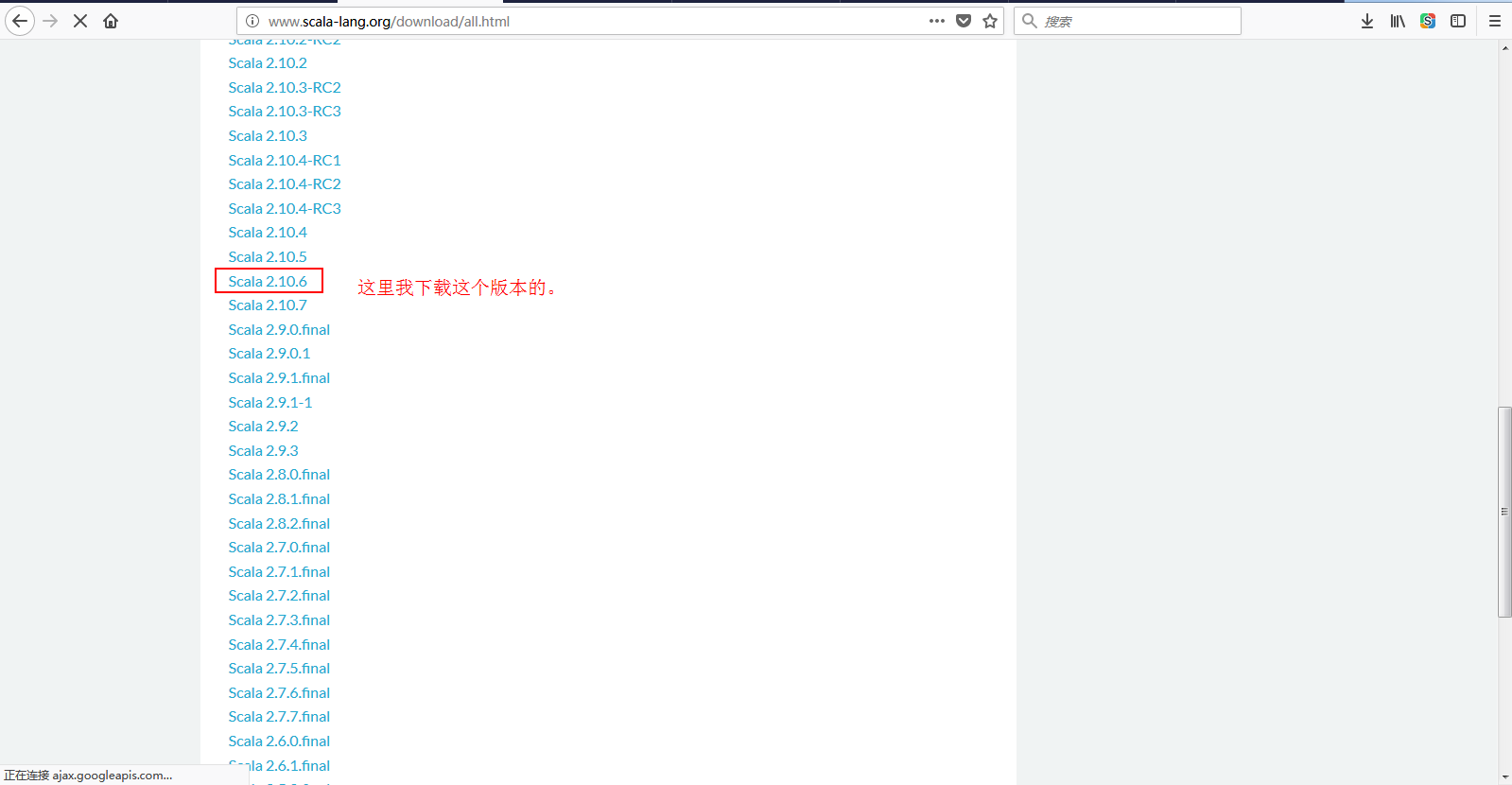The height and width of the screenshot is (785, 1512).
Task: Open the Library view
Action: tap(1398, 21)
